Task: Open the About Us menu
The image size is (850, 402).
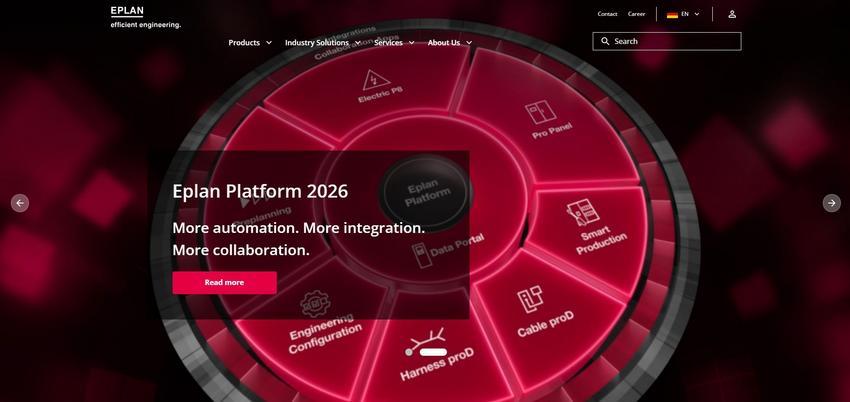Action: point(450,43)
